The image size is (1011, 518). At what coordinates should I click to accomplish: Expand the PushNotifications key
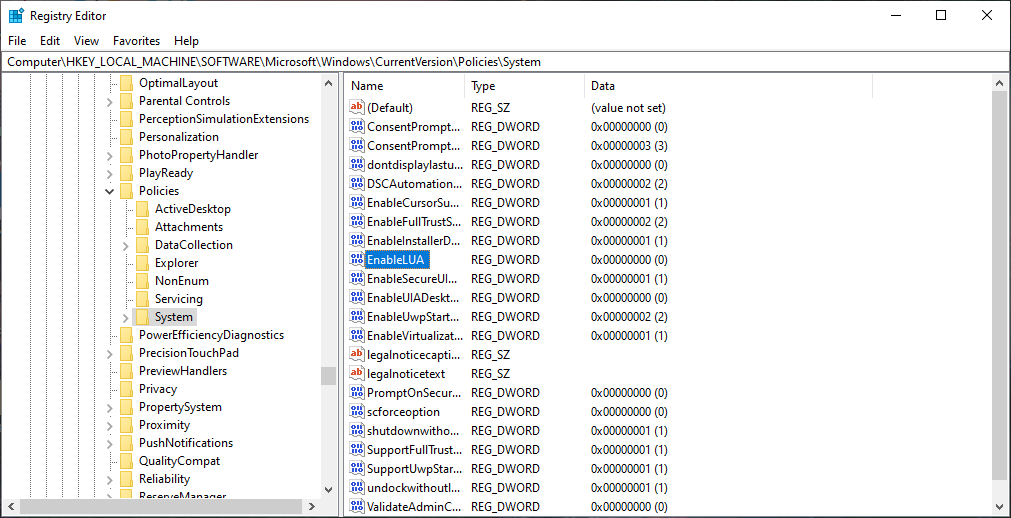click(x=110, y=443)
